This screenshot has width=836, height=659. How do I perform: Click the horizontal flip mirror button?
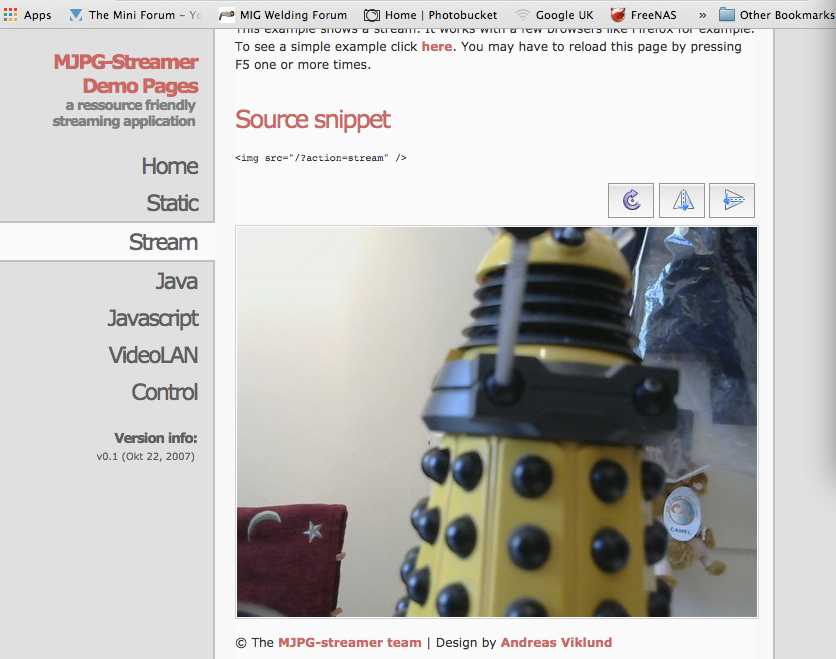[x=682, y=200]
